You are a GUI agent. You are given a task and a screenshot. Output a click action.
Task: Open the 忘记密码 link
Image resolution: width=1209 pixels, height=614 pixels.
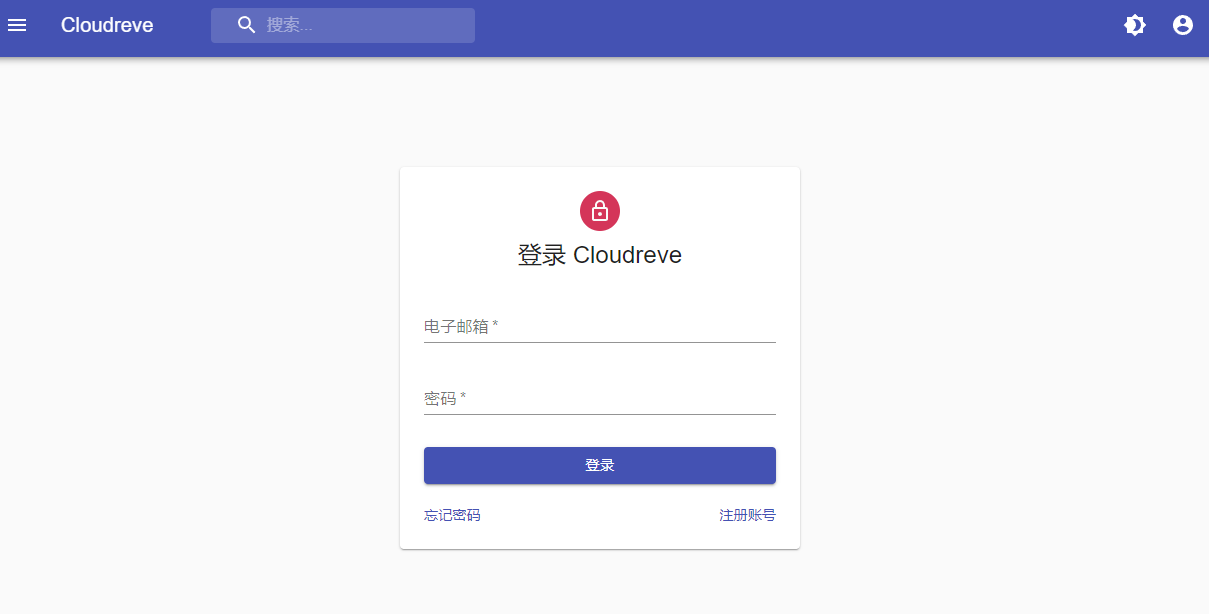pos(452,515)
